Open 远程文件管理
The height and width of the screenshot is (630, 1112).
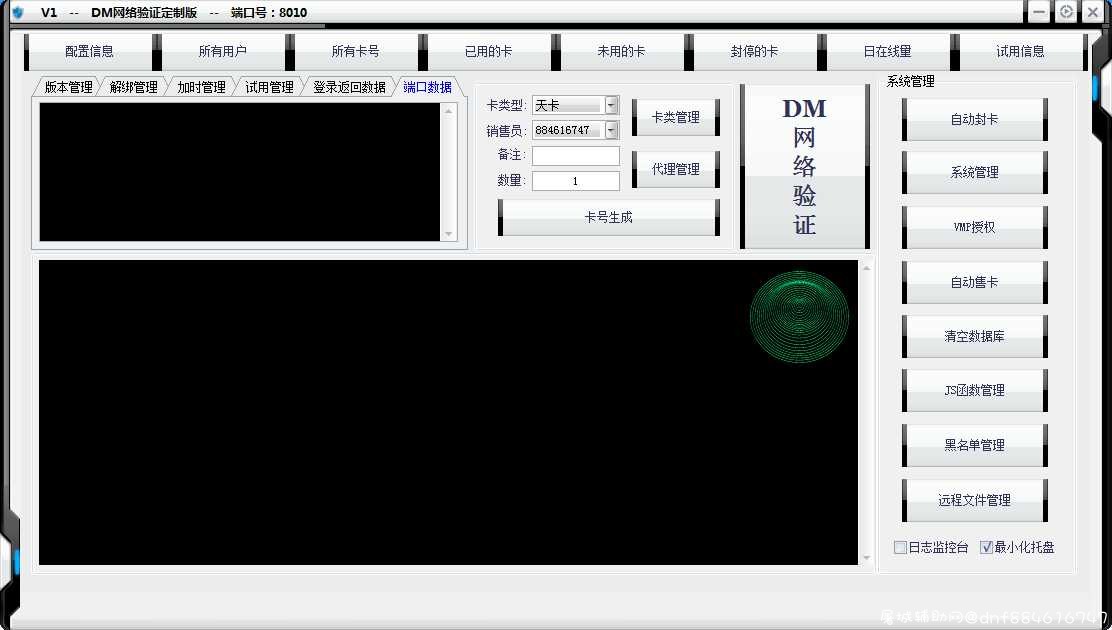pyautogui.click(x=974, y=500)
